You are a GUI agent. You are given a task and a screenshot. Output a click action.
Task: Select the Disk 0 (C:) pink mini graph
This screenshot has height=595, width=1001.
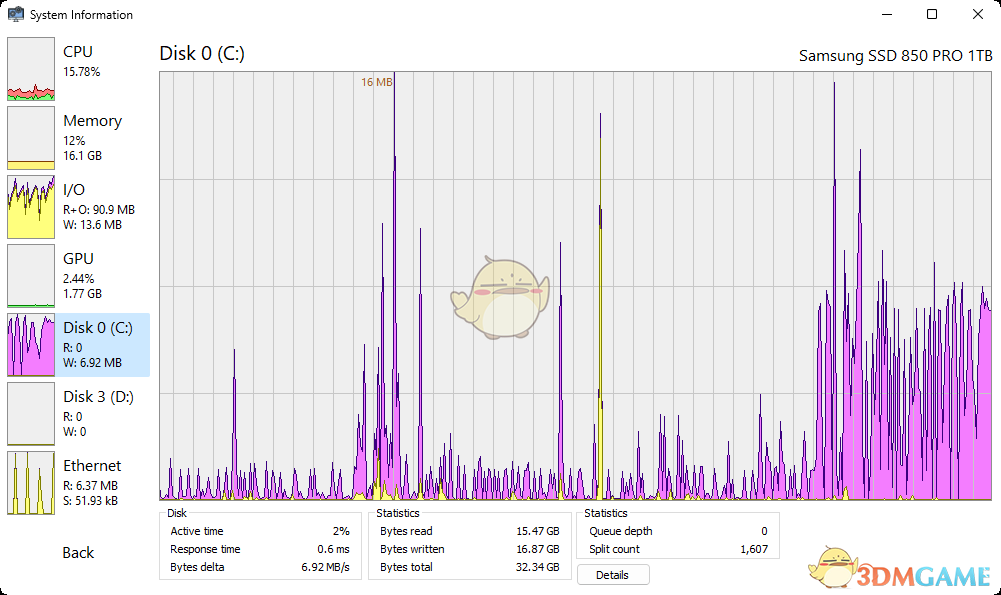[31, 345]
